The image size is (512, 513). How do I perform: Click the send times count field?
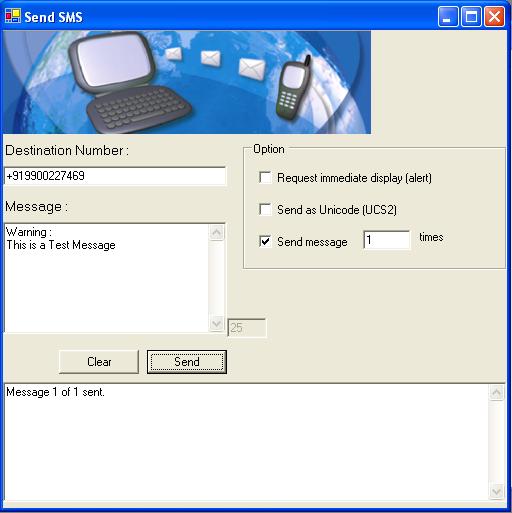click(387, 240)
